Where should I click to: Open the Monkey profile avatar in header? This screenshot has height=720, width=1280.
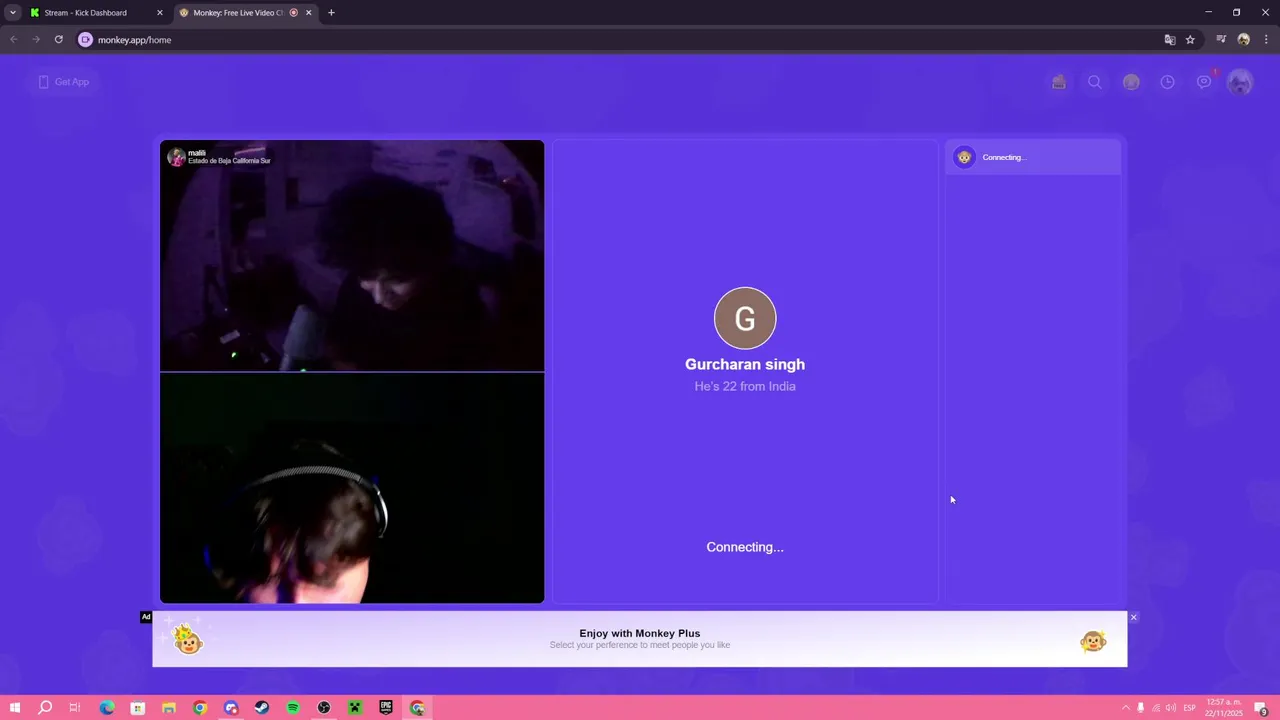point(1240,82)
